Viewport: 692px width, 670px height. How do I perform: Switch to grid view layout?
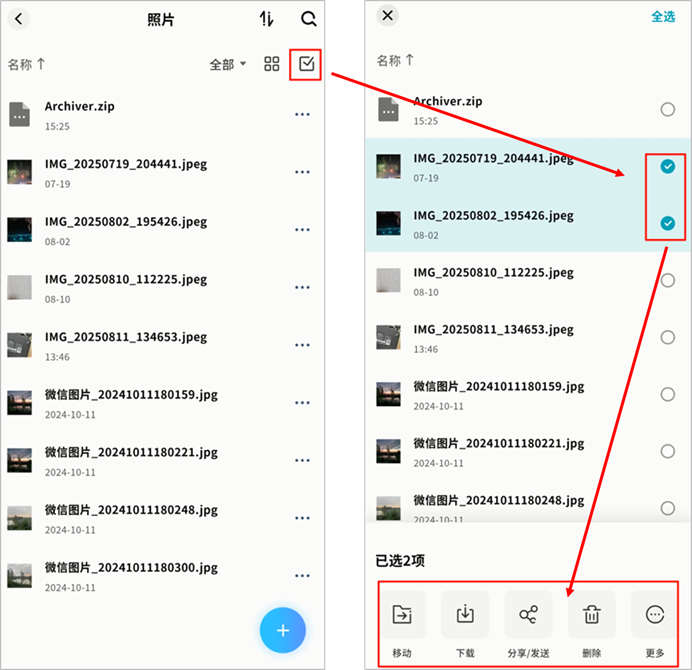click(x=272, y=64)
